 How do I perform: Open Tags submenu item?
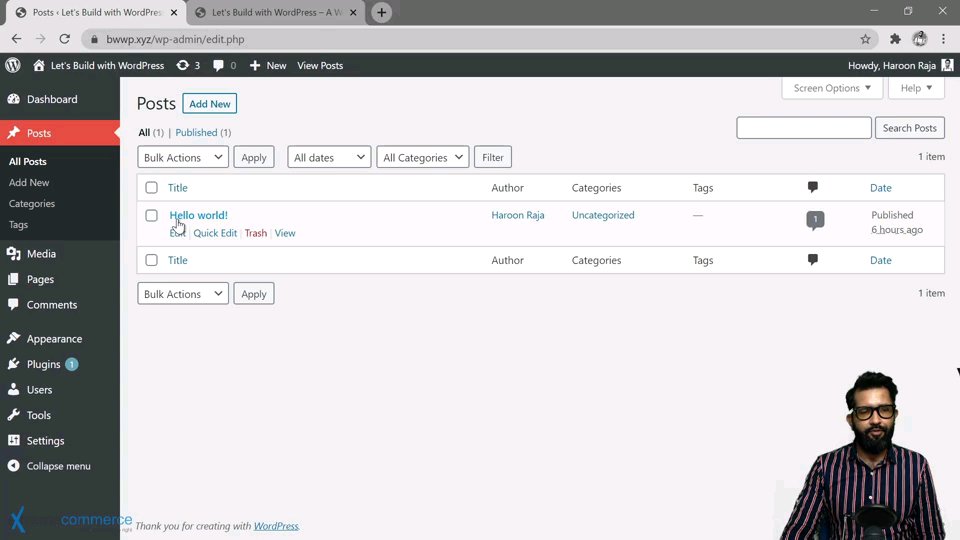tap(18, 225)
